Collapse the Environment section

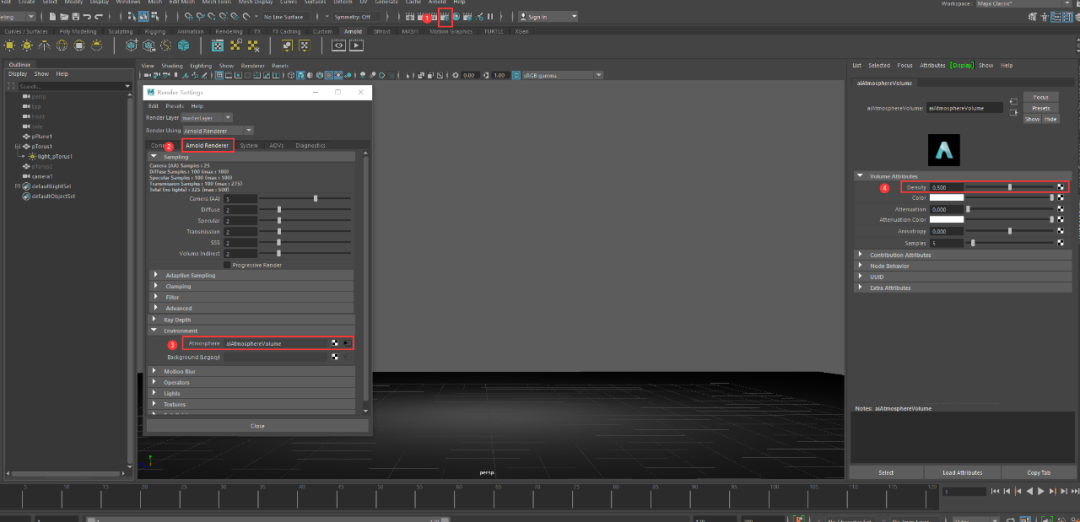[252, 331]
